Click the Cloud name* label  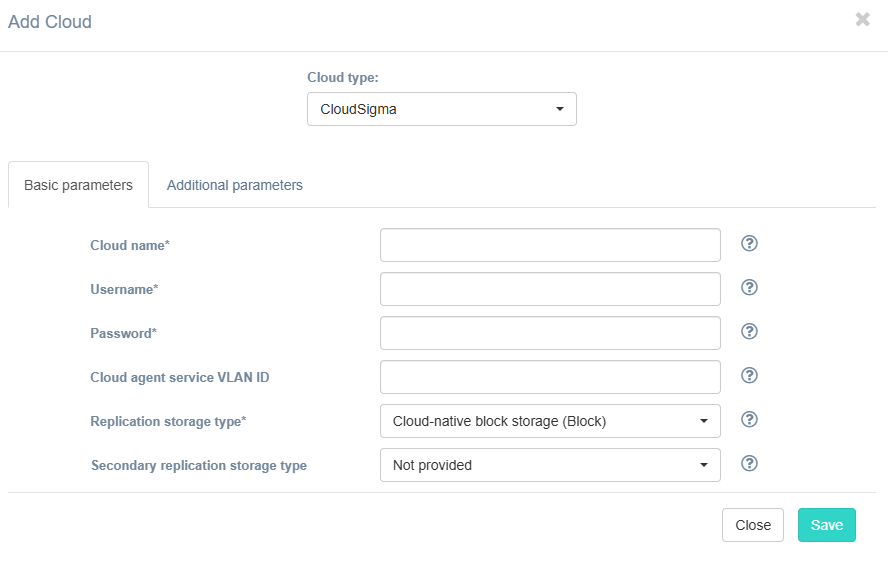click(130, 245)
